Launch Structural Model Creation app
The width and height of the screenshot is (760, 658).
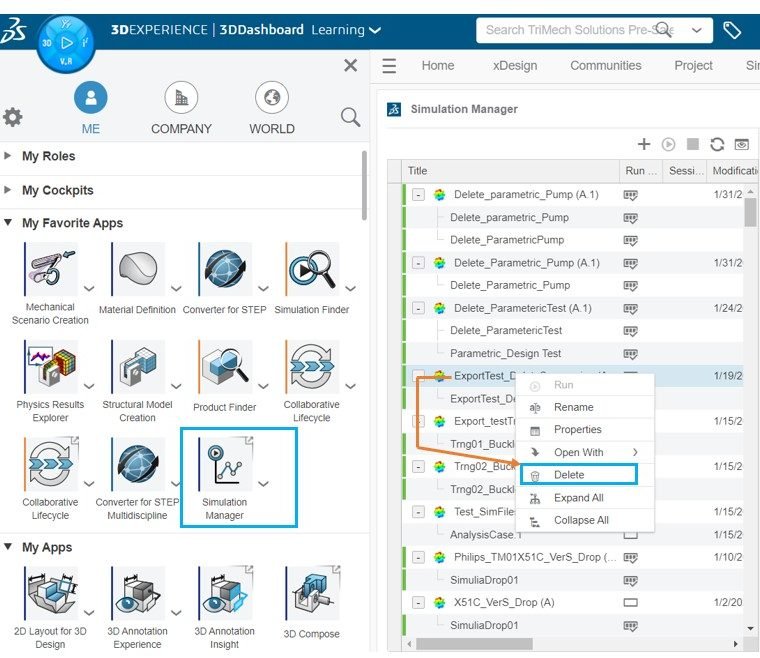[138, 366]
